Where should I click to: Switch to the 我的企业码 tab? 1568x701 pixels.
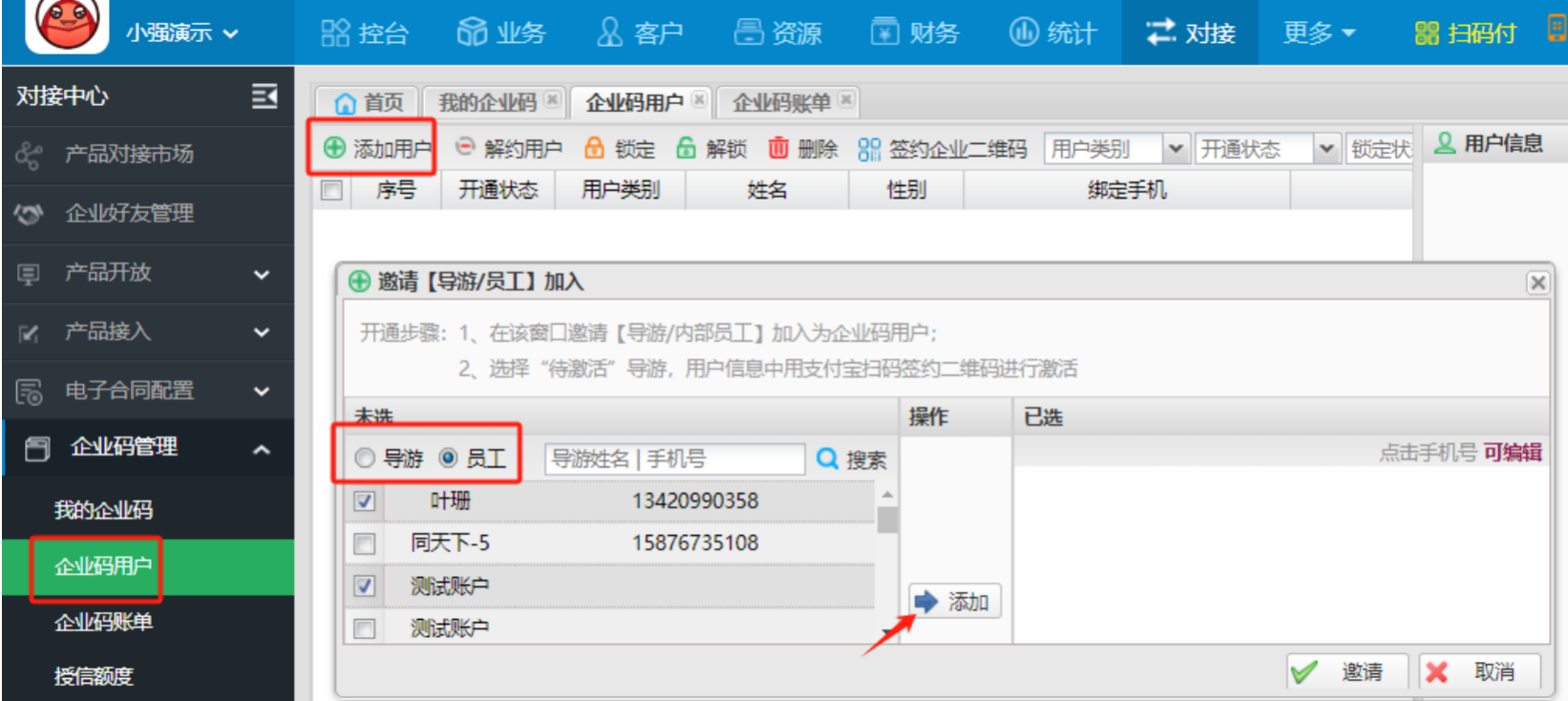coord(487,102)
